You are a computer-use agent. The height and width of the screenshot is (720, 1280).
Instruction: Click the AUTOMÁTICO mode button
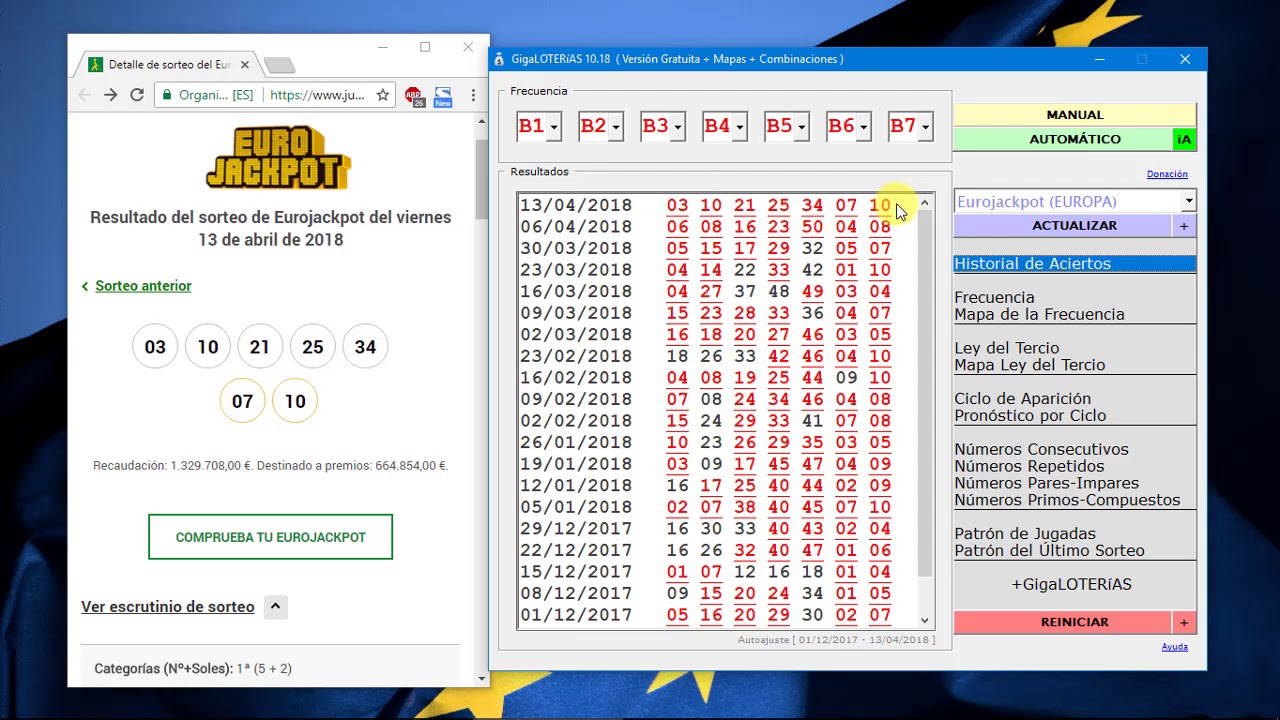(1062, 139)
